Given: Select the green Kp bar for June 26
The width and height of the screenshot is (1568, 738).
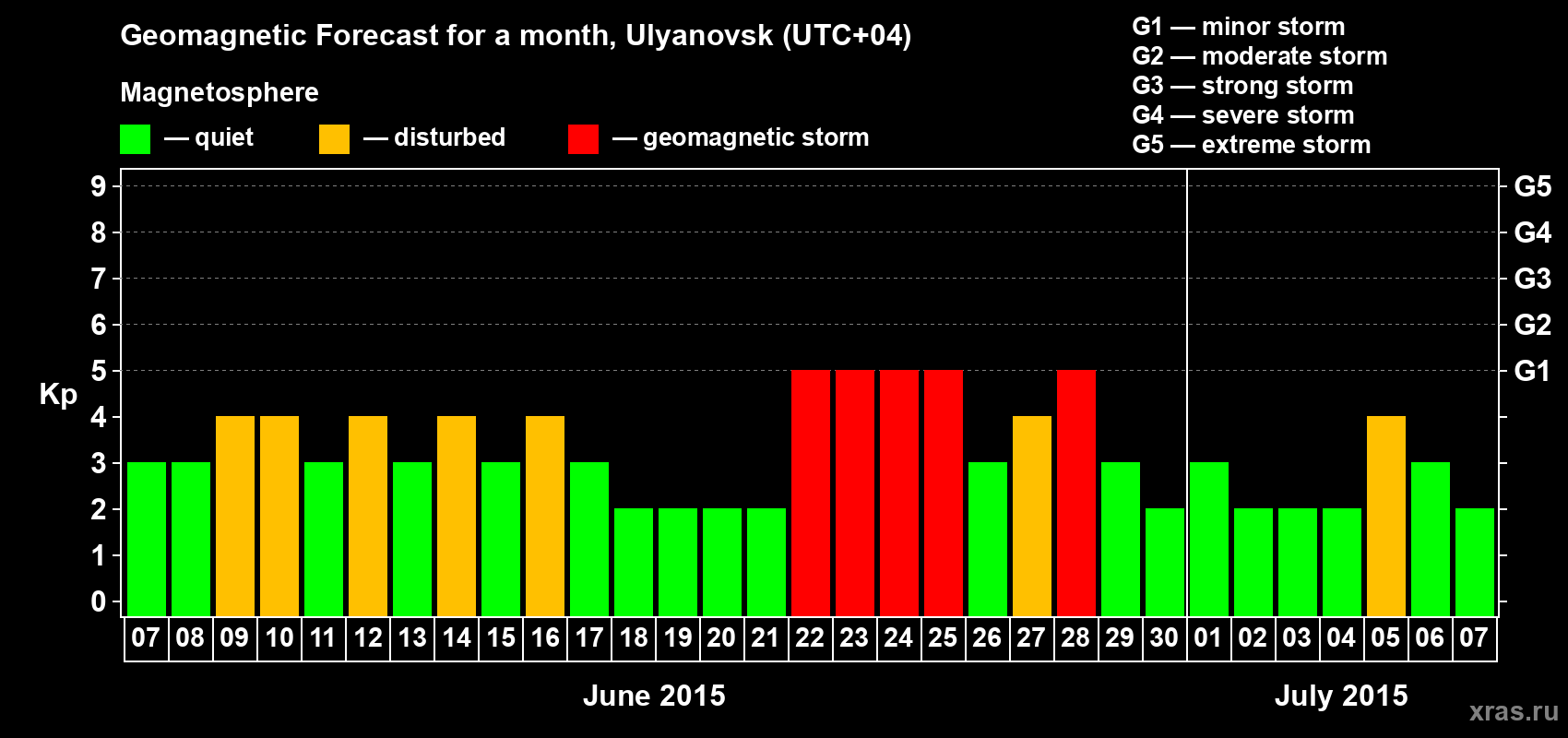Looking at the screenshot, I should 988,540.
